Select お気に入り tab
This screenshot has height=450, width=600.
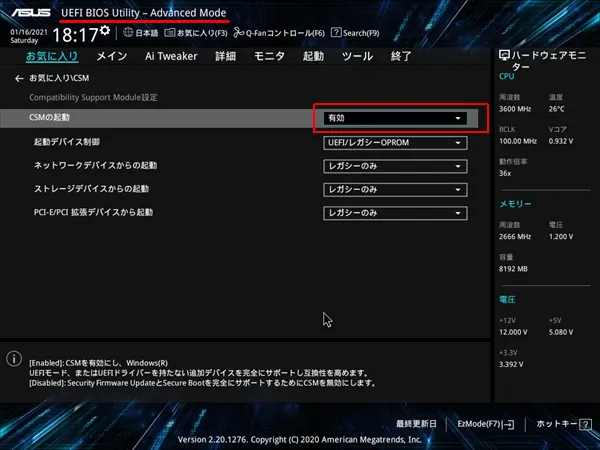(52, 56)
